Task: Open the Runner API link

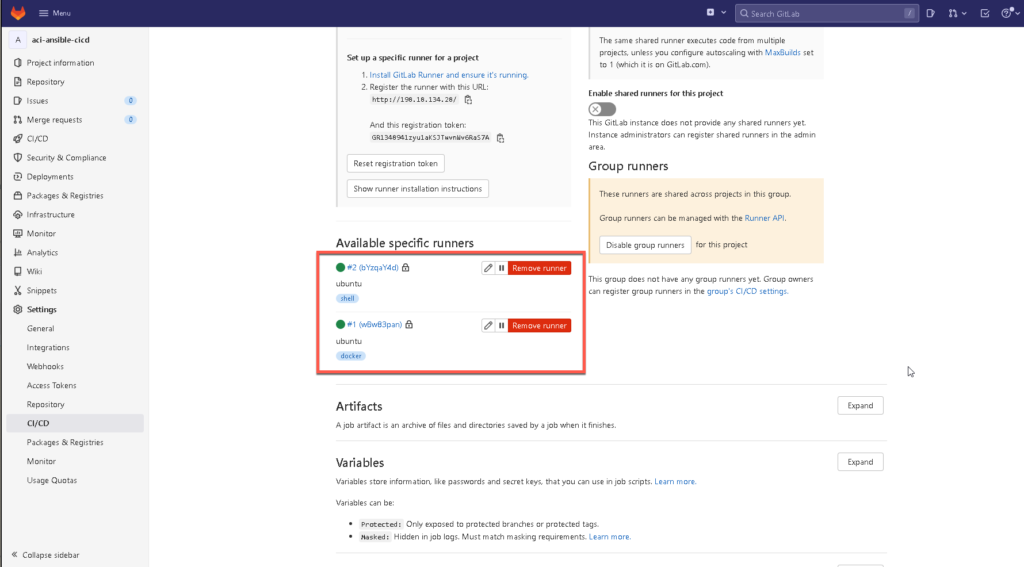Action: click(764, 218)
